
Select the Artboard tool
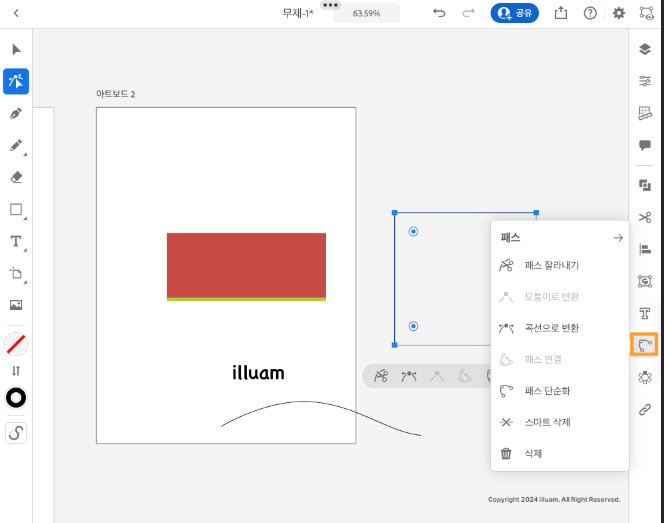click(16, 273)
